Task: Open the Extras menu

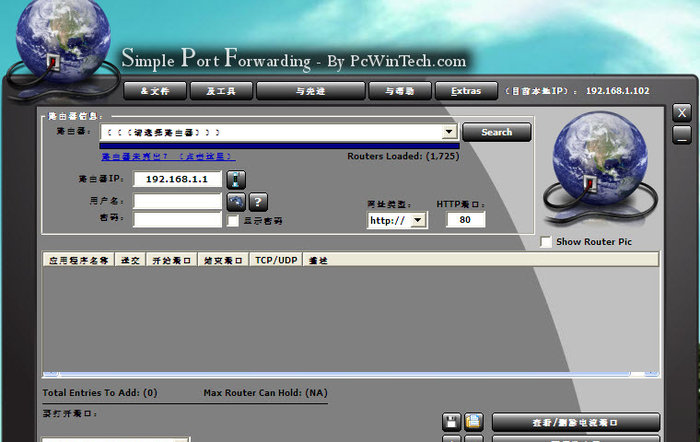Action: (466, 91)
